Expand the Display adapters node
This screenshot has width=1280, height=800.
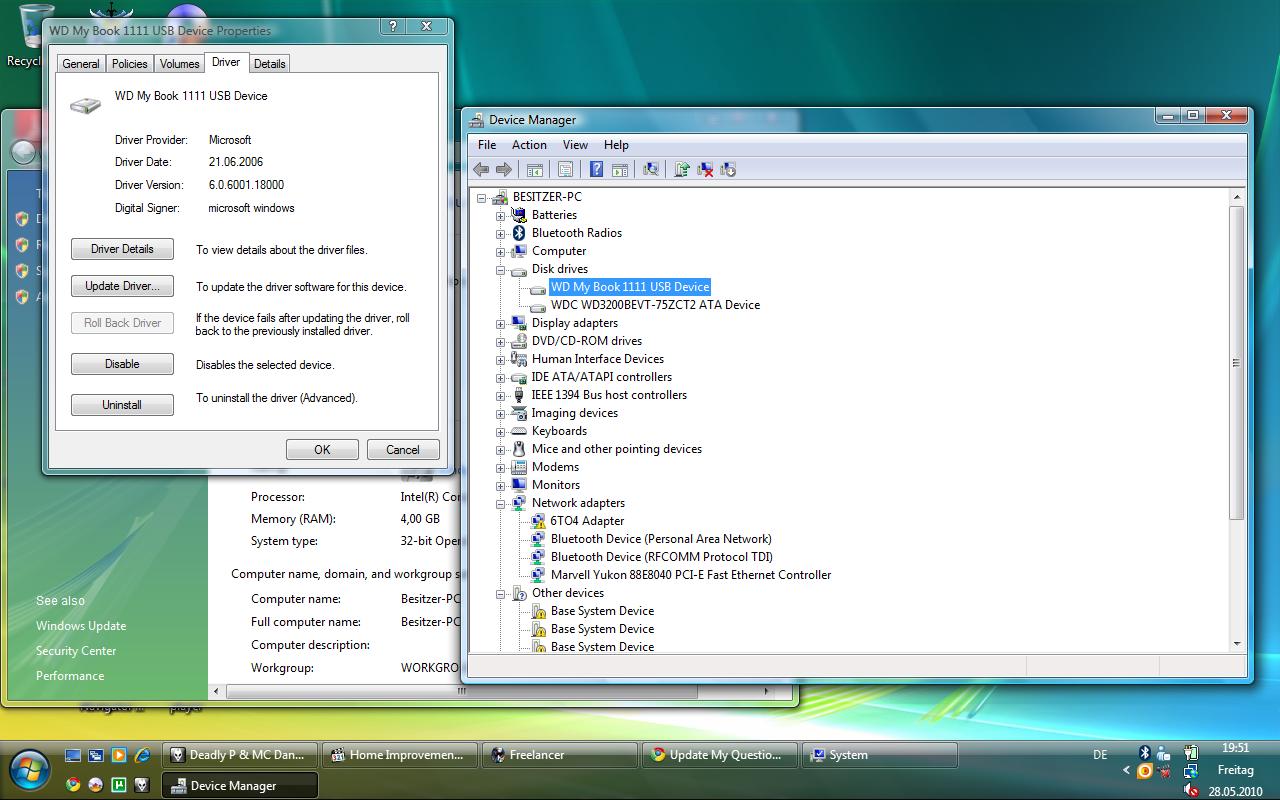(x=500, y=323)
